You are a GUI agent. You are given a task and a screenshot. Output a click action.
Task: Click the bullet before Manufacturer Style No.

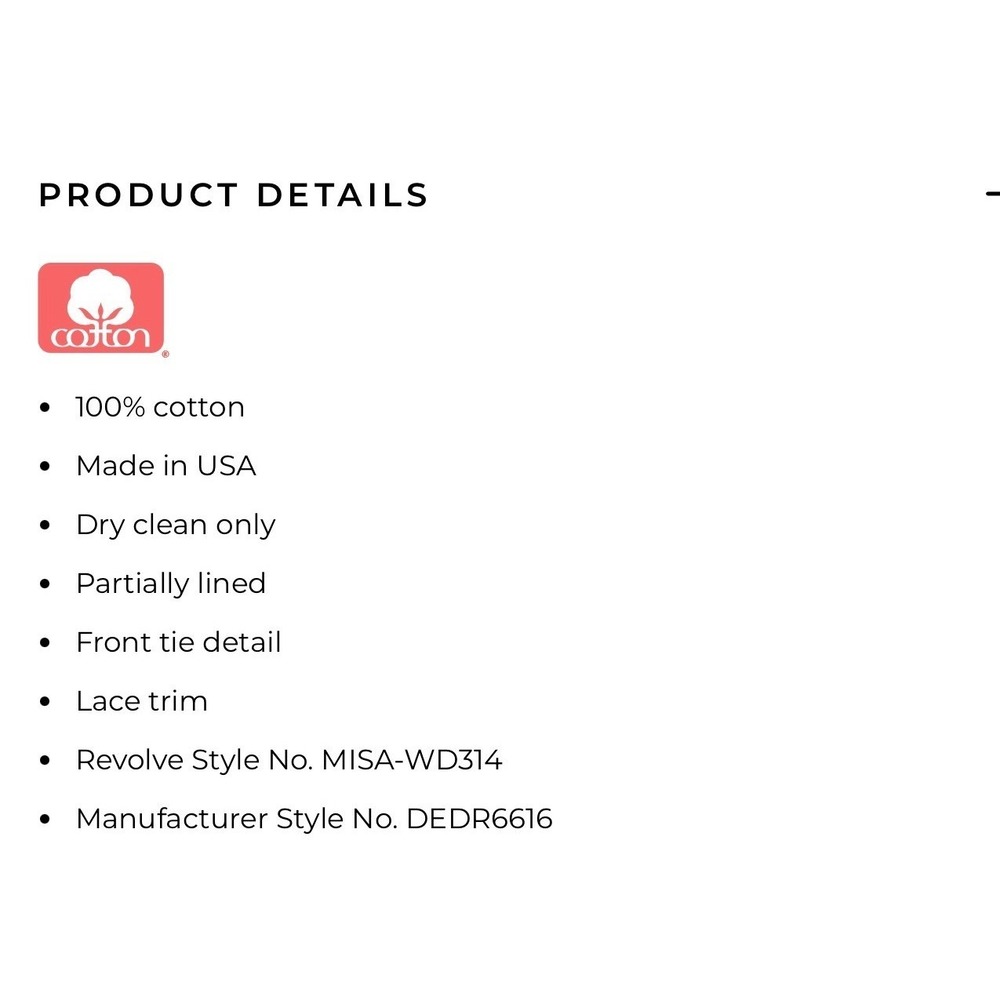(45, 820)
